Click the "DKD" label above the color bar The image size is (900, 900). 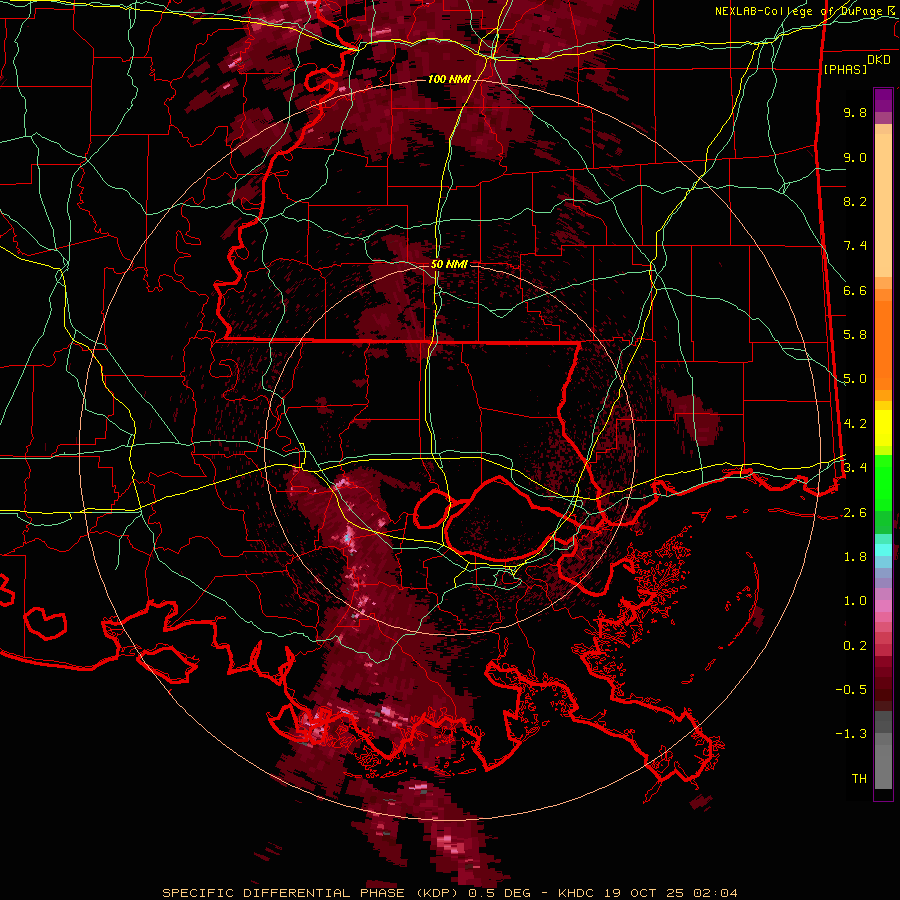point(879,60)
